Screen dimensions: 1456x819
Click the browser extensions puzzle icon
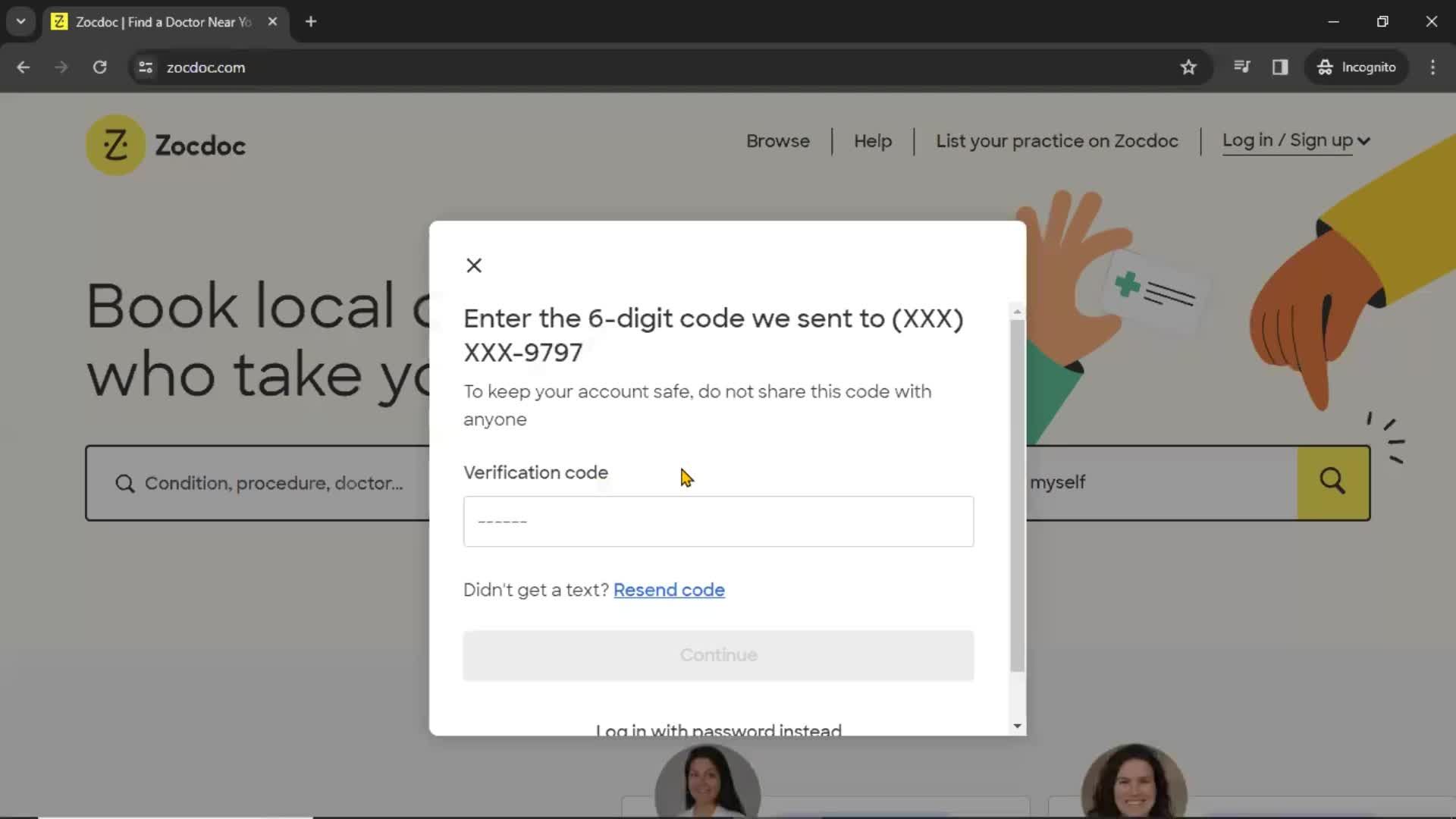pos(1280,67)
